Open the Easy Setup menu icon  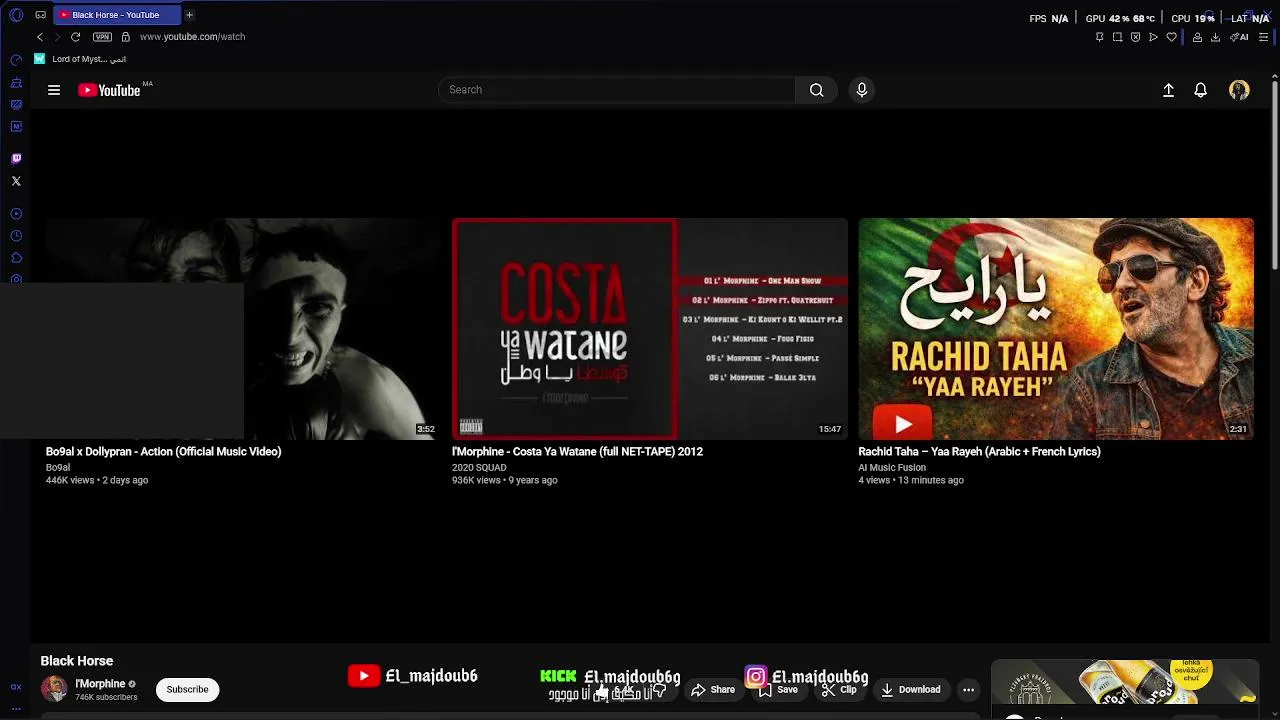click(1263, 37)
